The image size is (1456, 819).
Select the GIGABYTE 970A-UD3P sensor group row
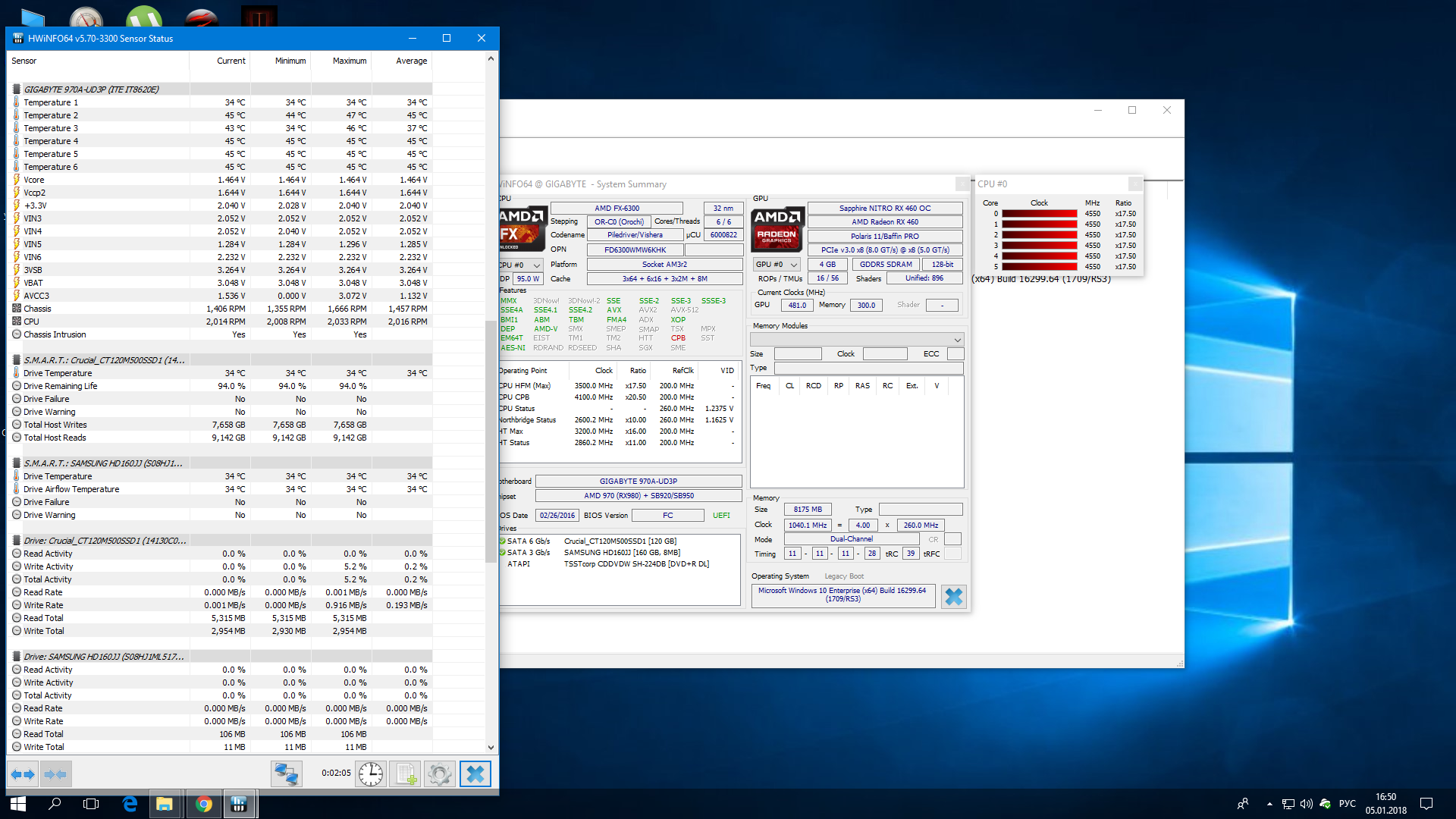click(91, 89)
